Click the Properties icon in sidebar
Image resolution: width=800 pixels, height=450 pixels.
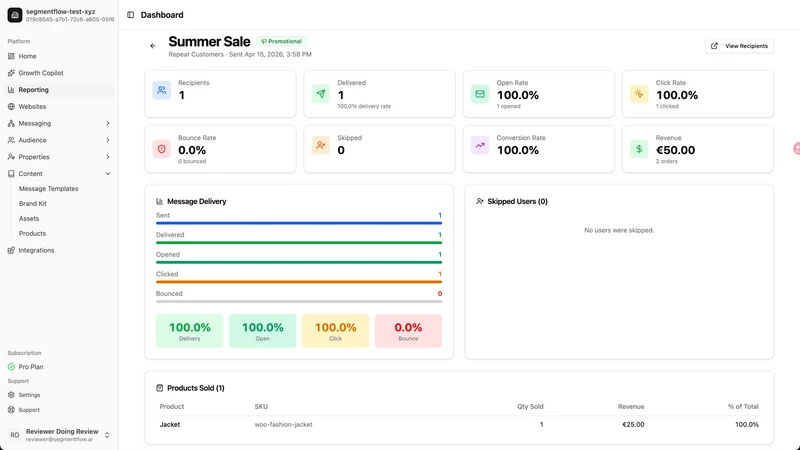click(11, 157)
